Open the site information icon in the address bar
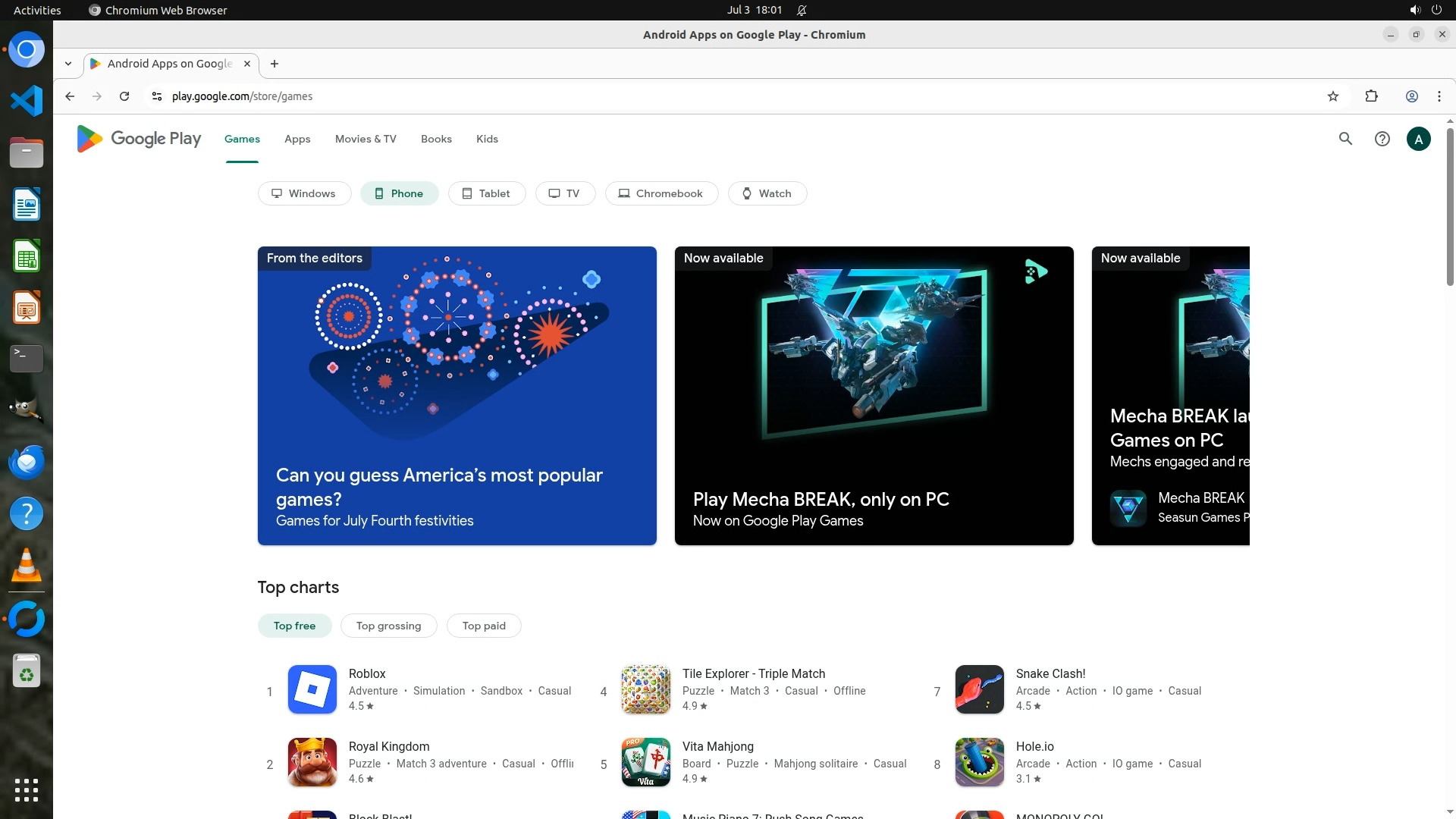Image resolution: width=1456 pixels, height=819 pixels. click(157, 96)
